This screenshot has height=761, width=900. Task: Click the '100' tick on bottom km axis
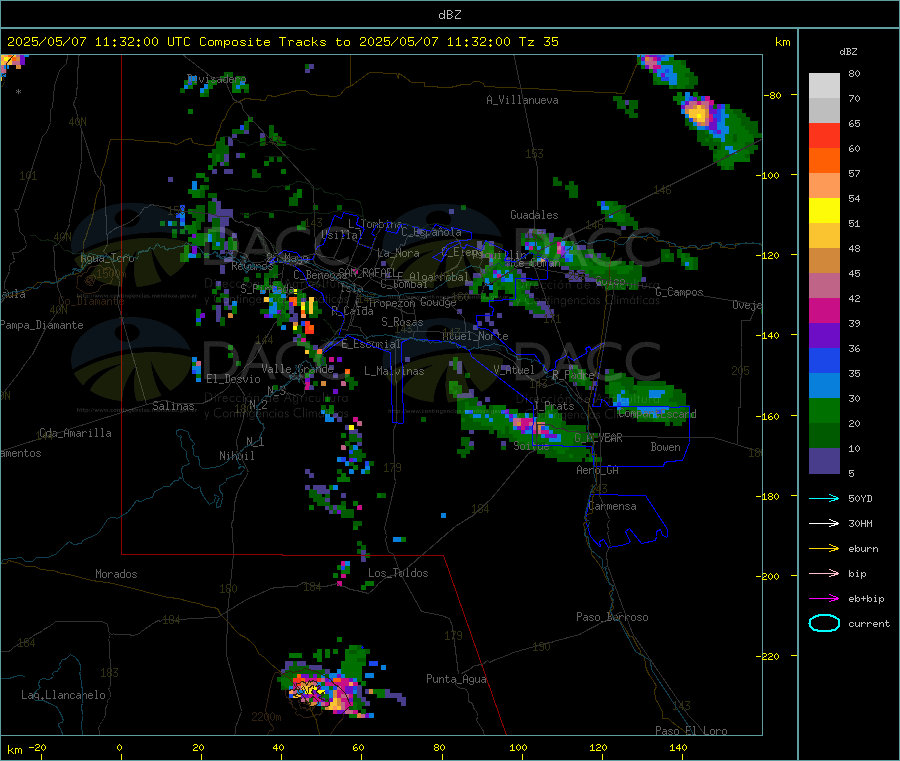[518, 747]
